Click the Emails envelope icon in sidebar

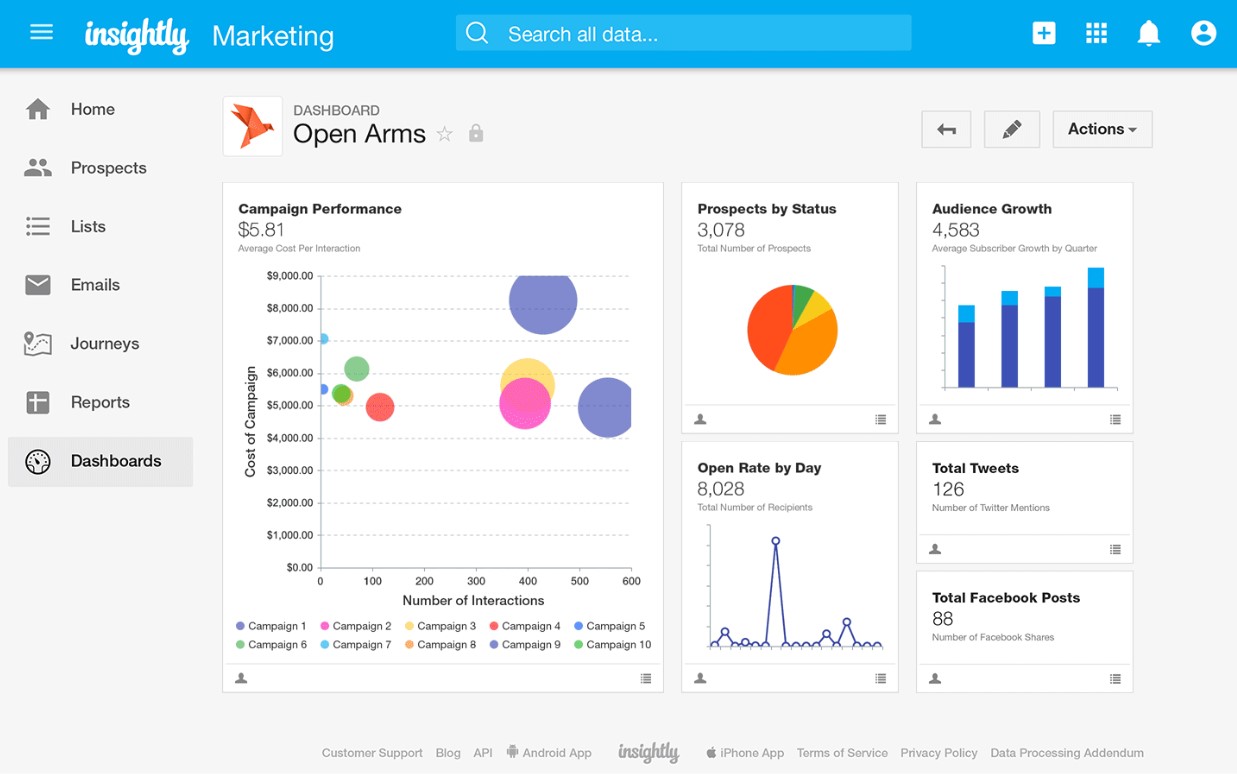tap(37, 284)
